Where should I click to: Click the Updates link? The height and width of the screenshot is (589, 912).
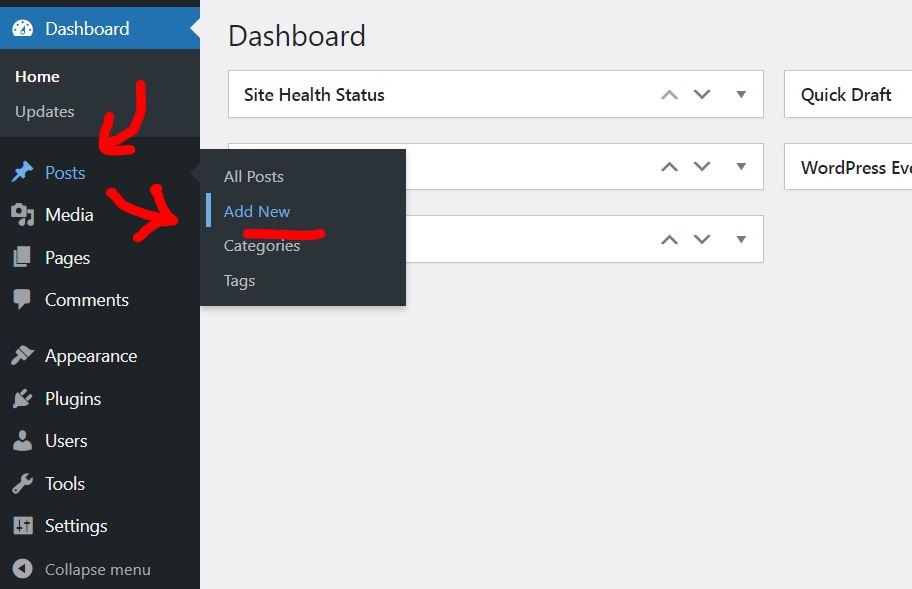(x=44, y=112)
